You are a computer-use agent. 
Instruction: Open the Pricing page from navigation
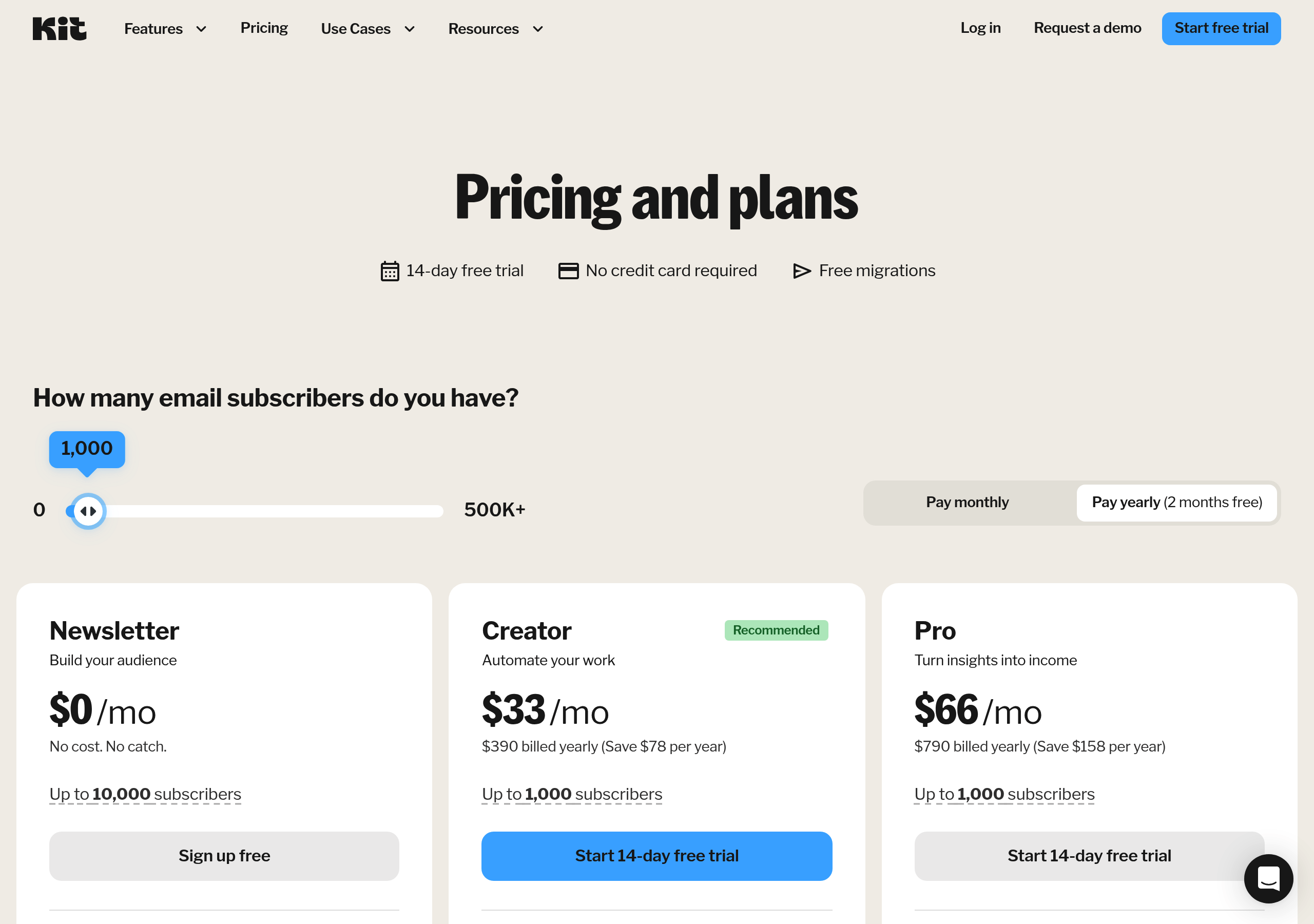pos(264,28)
